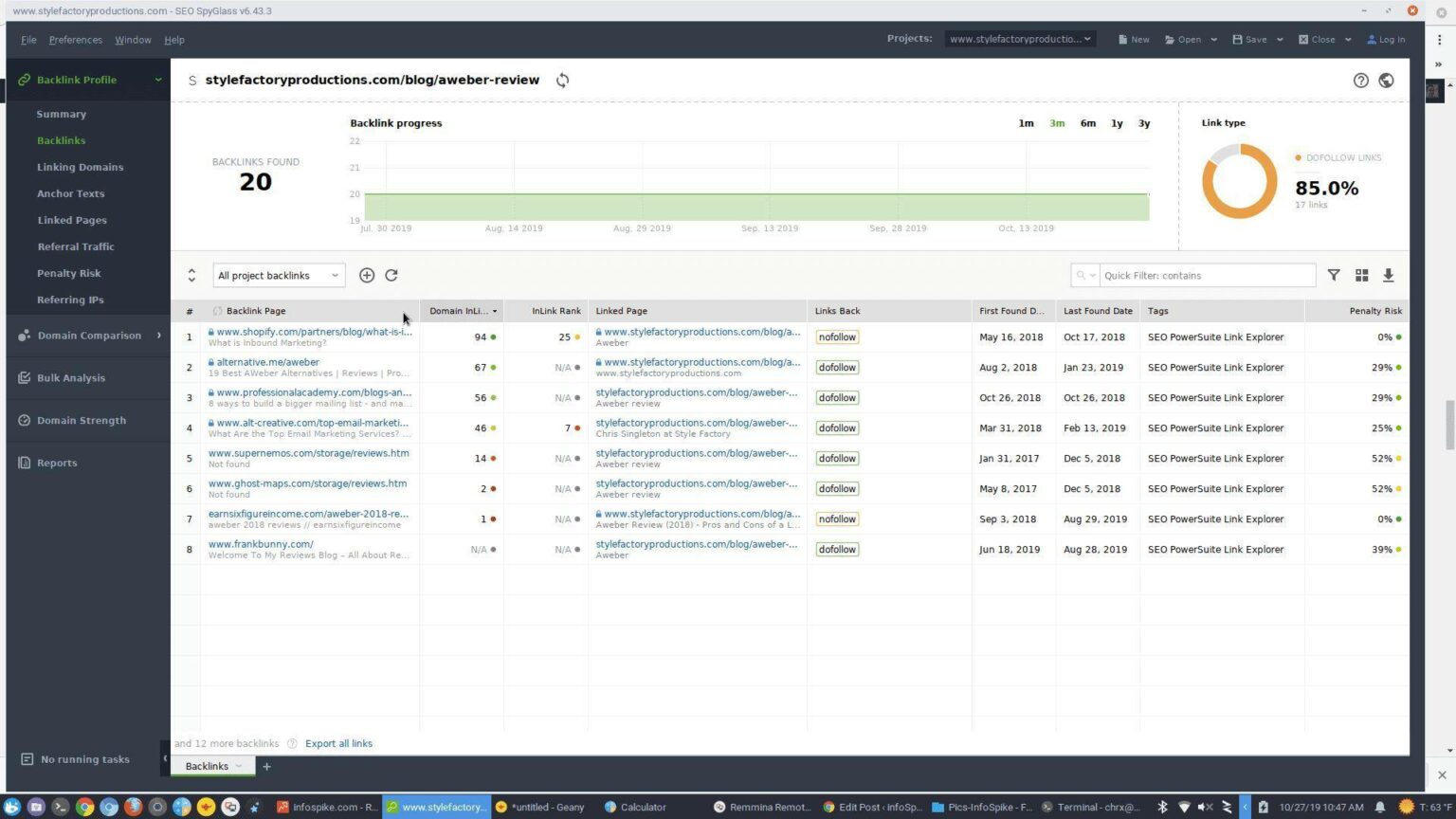Click the right-side vertical scrollbar
The height and width of the screenshot is (819, 1456).
click(x=1448, y=425)
